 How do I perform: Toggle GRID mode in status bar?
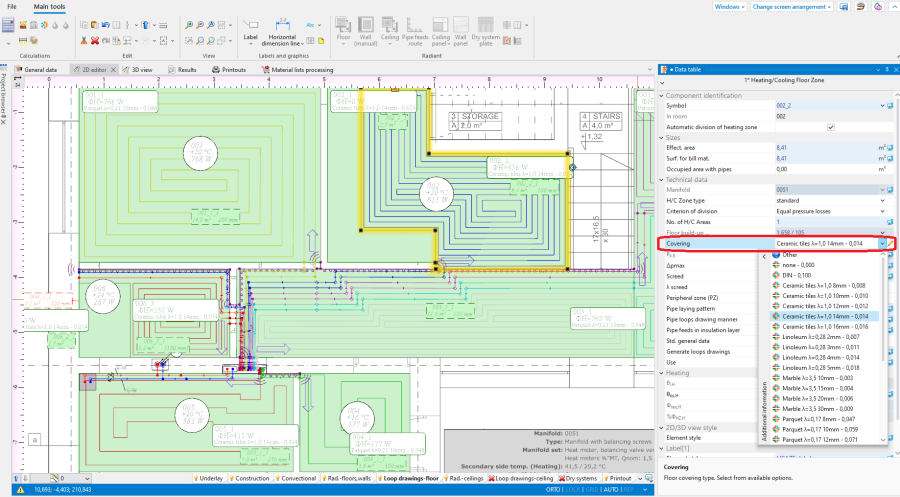(592, 490)
